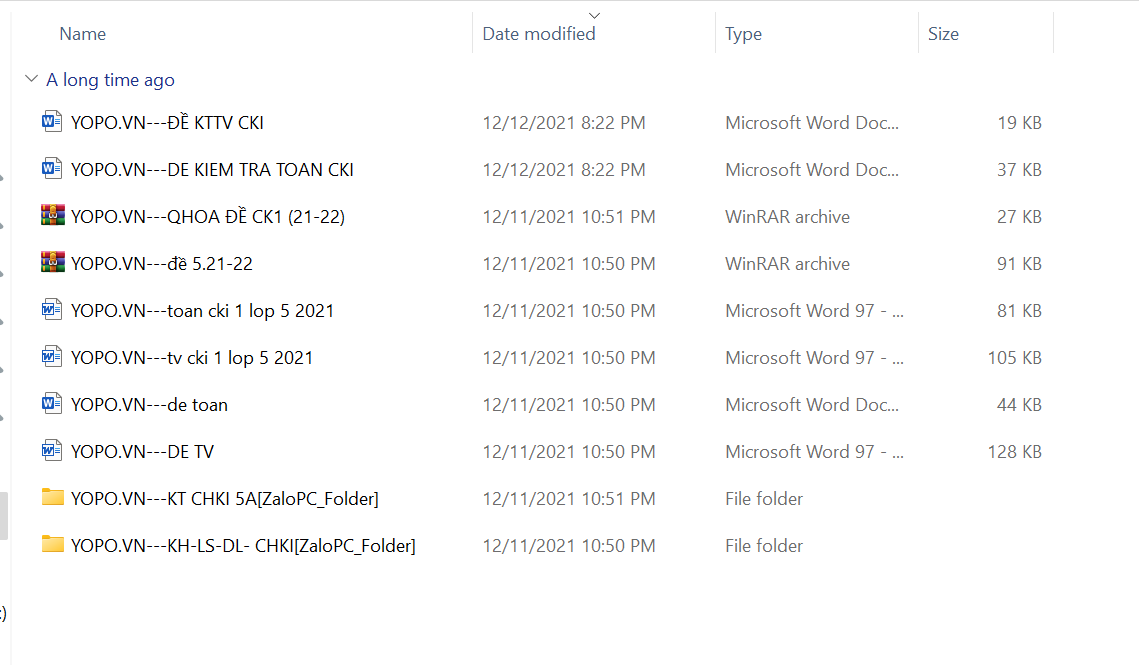Click Word icon of ĐỀ KTTV CKI file
The image size is (1139, 665).
[52, 123]
